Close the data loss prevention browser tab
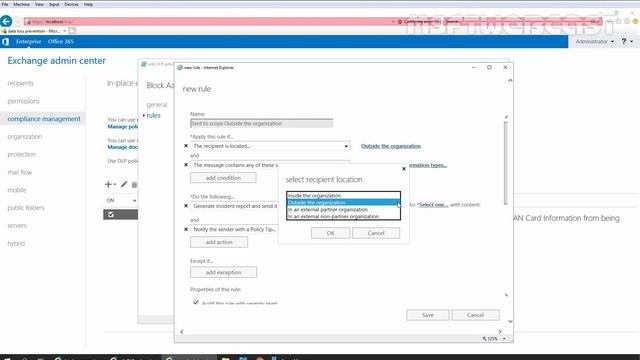Viewport: 640px width, 360px height. 64,31
